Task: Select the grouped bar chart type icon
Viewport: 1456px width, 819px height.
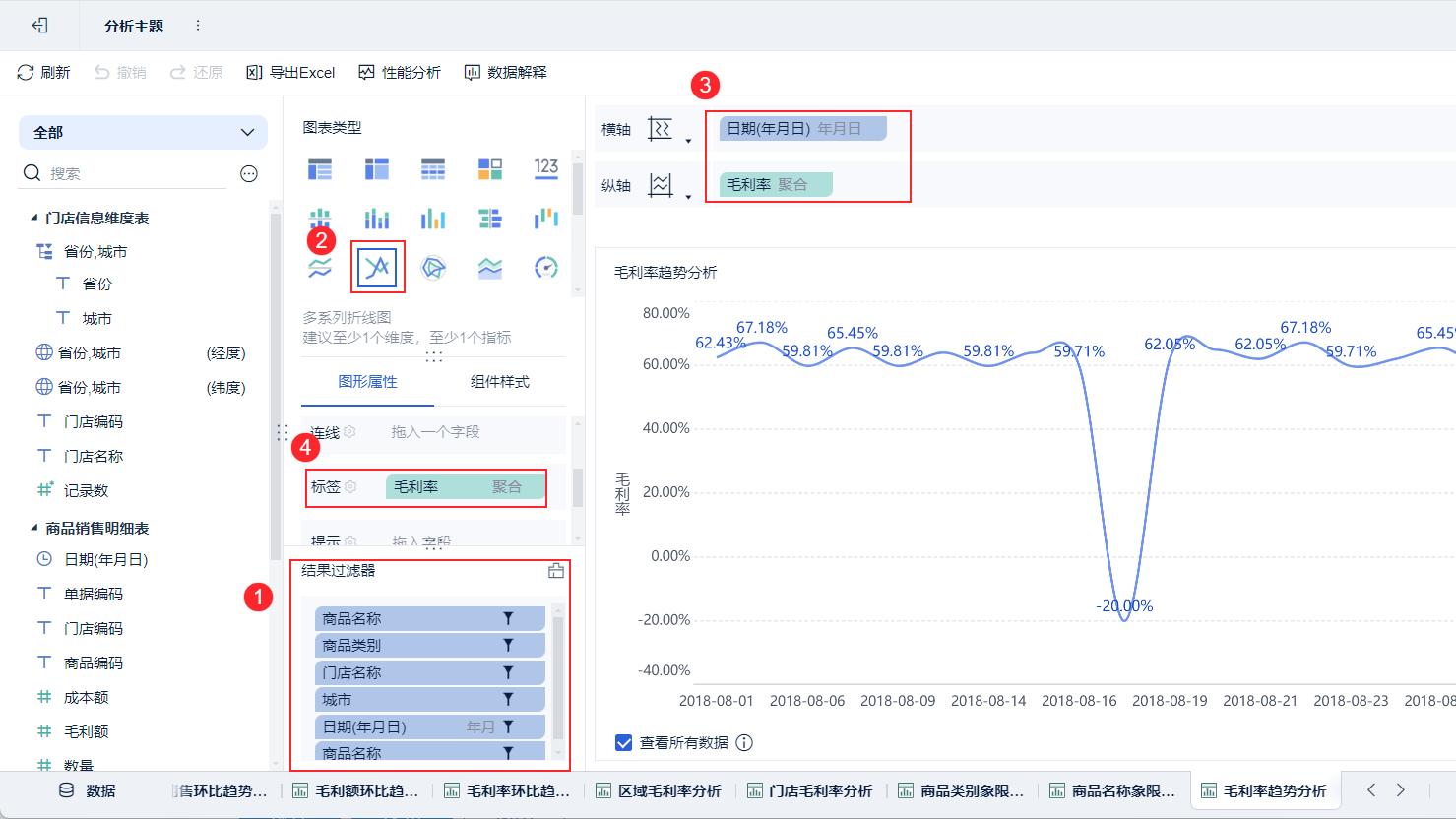Action: [x=433, y=218]
